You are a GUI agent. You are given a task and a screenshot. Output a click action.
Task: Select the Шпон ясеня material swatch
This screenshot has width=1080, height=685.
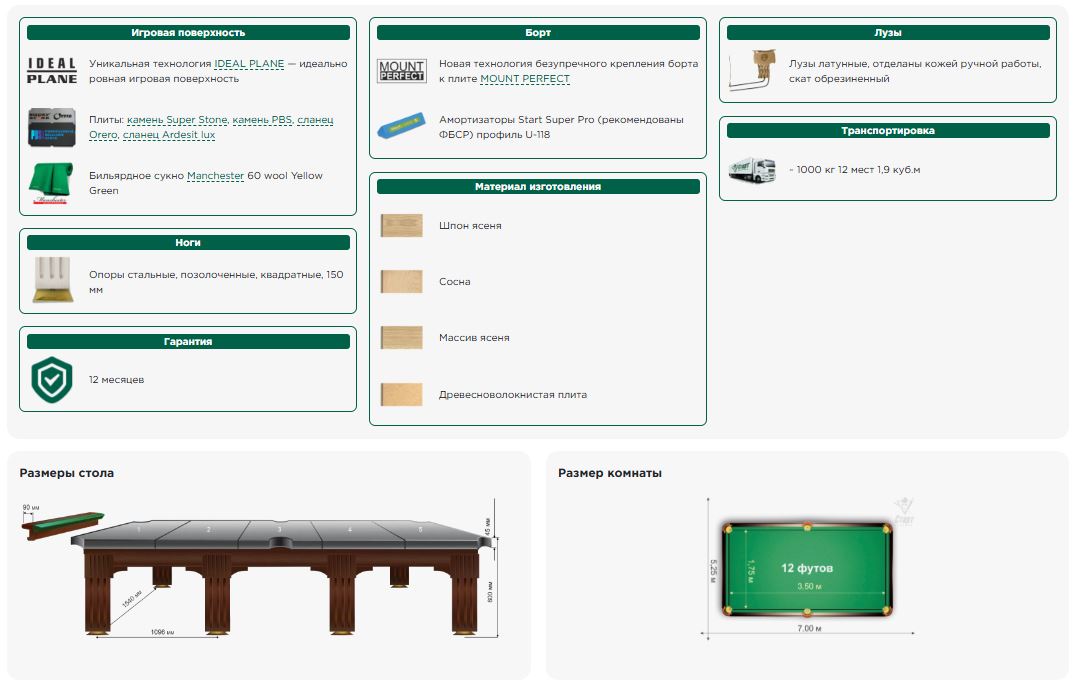click(x=401, y=226)
